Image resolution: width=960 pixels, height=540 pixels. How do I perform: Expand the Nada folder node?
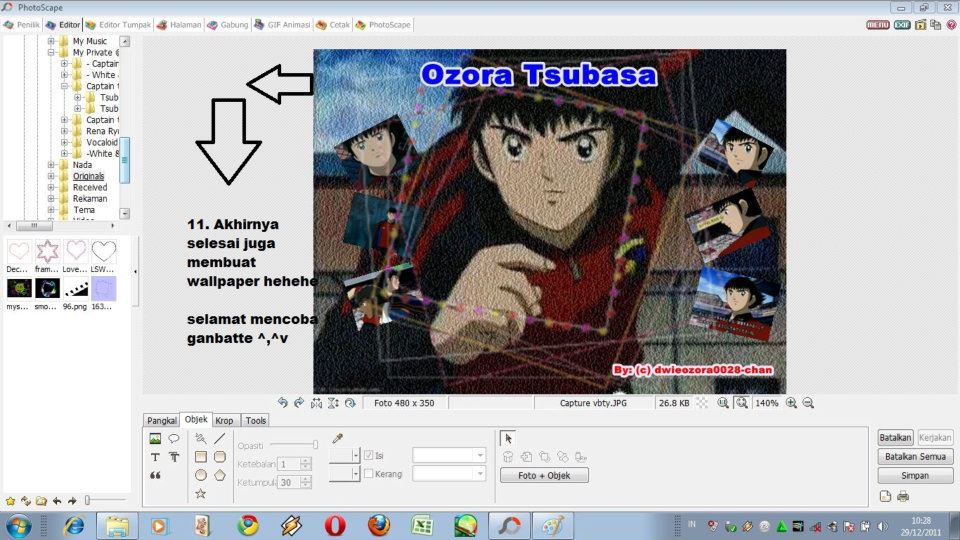[x=51, y=165]
